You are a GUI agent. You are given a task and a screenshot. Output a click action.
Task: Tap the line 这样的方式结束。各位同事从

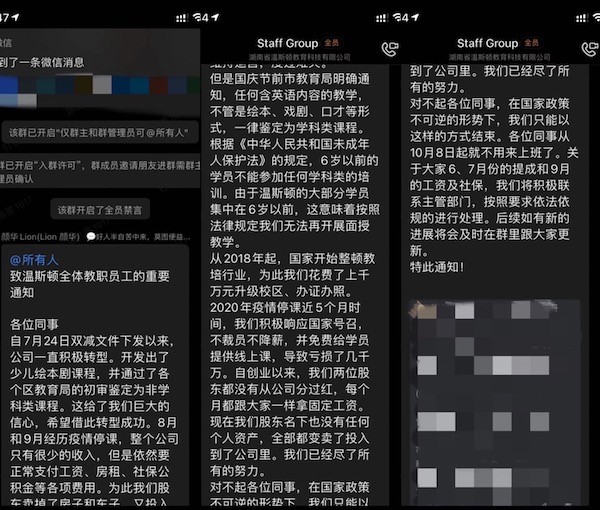point(490,137)
